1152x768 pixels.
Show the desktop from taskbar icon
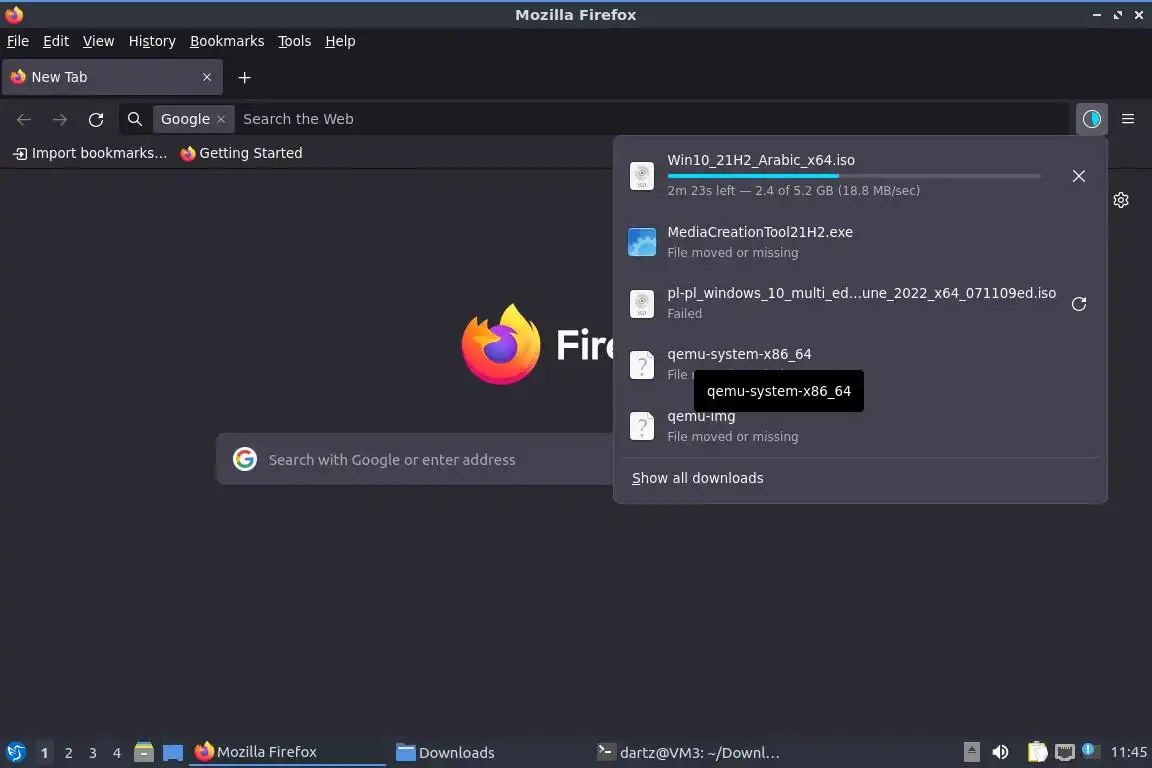[173, 753]
